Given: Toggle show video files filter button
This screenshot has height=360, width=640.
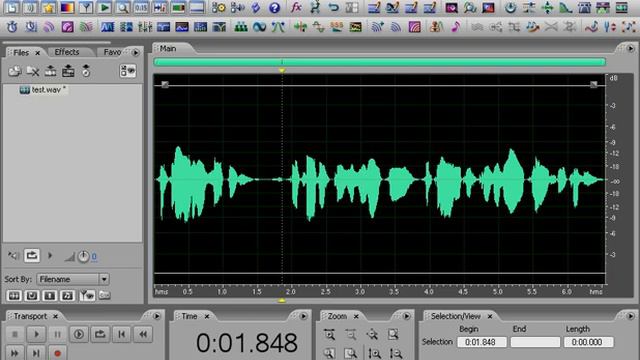Looking at the screenshot, I should pyautogui.click(x=50, y=295).
